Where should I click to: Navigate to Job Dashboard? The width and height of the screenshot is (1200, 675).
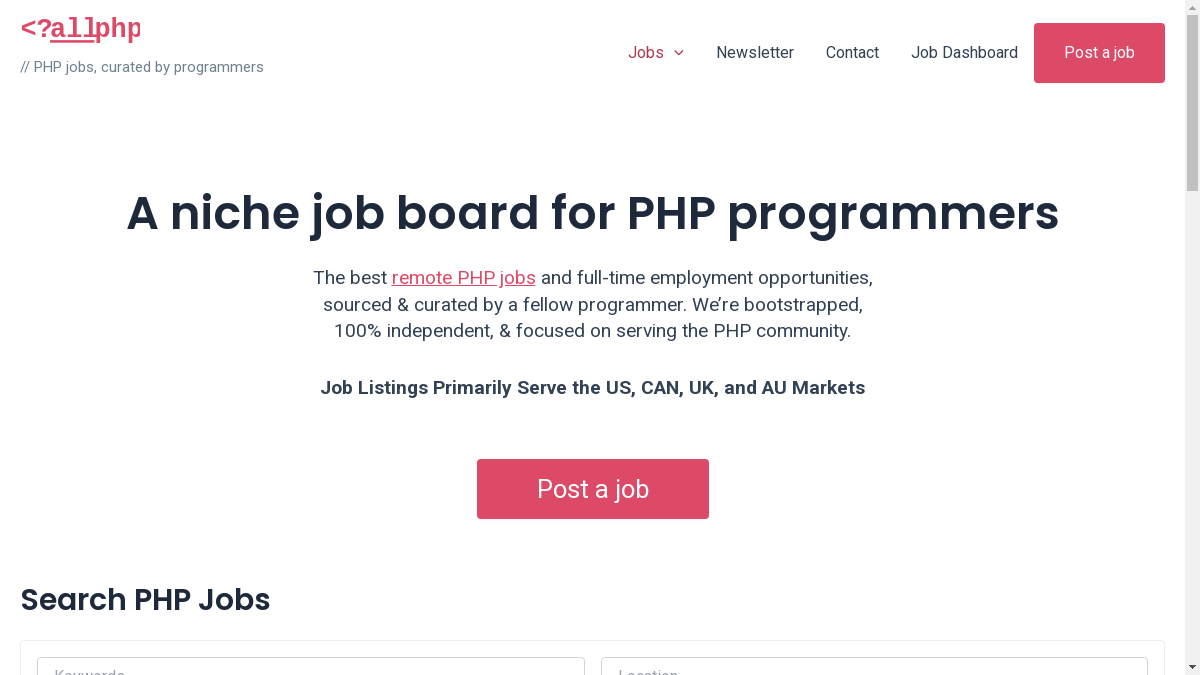pos(964,53)
